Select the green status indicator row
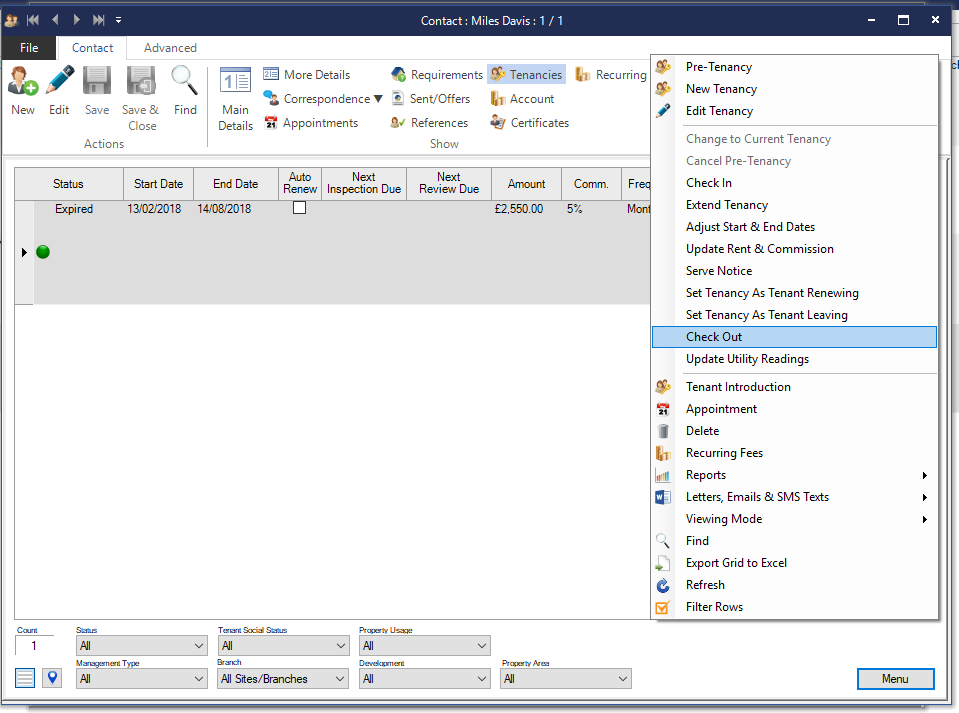 pyautogui.click(x=43, y=252)
